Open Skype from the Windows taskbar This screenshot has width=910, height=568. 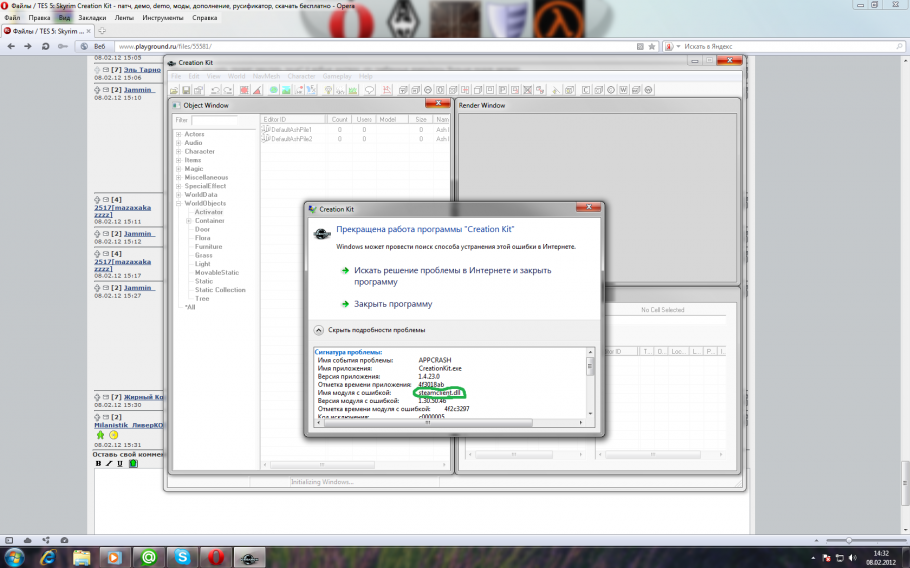coord(183,556)
